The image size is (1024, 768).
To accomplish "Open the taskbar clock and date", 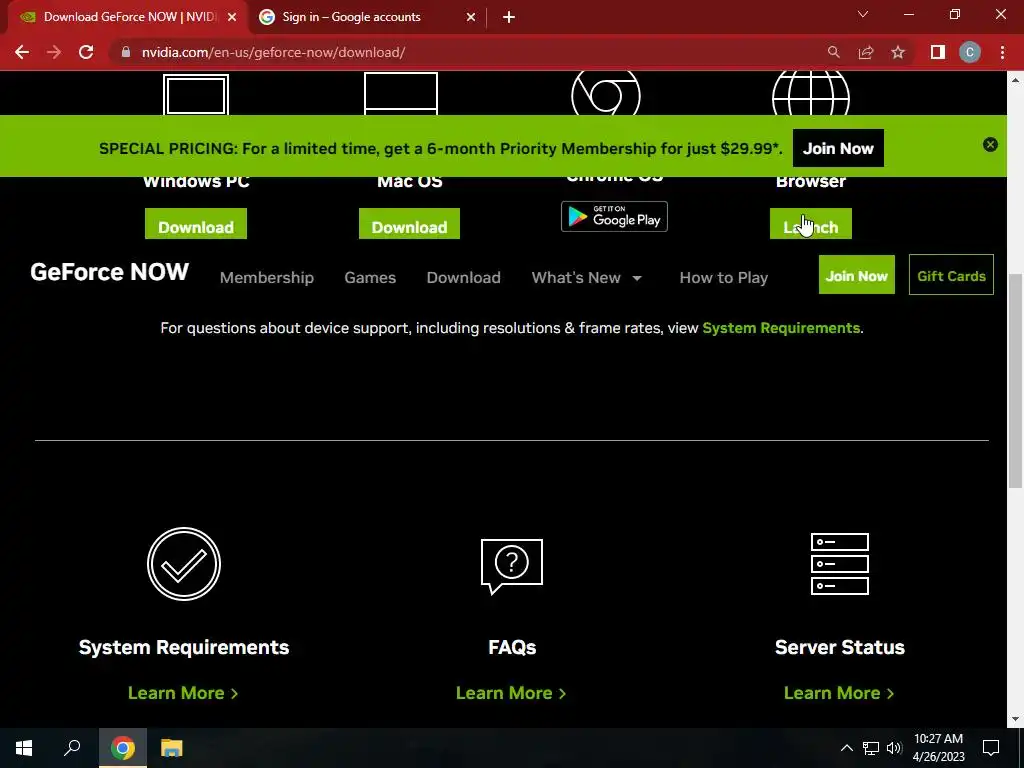I will click(x=938, y=748).
